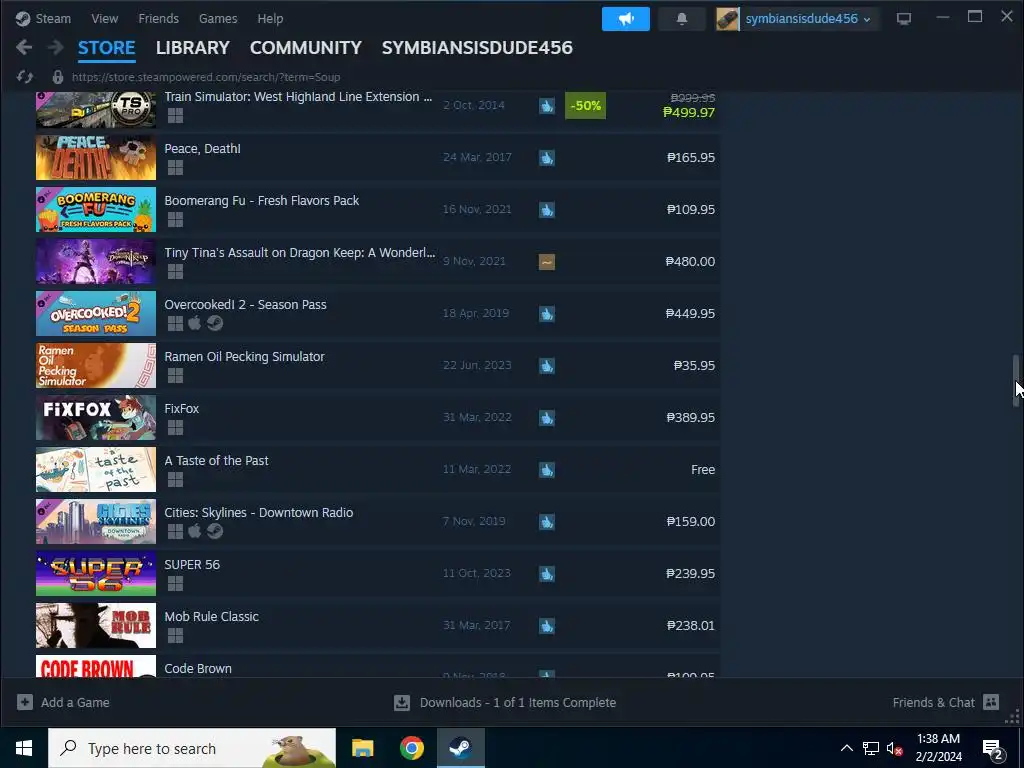Click the ₱165.95 price
This screenshot has width=1024, height=768.
pos(691,157)
